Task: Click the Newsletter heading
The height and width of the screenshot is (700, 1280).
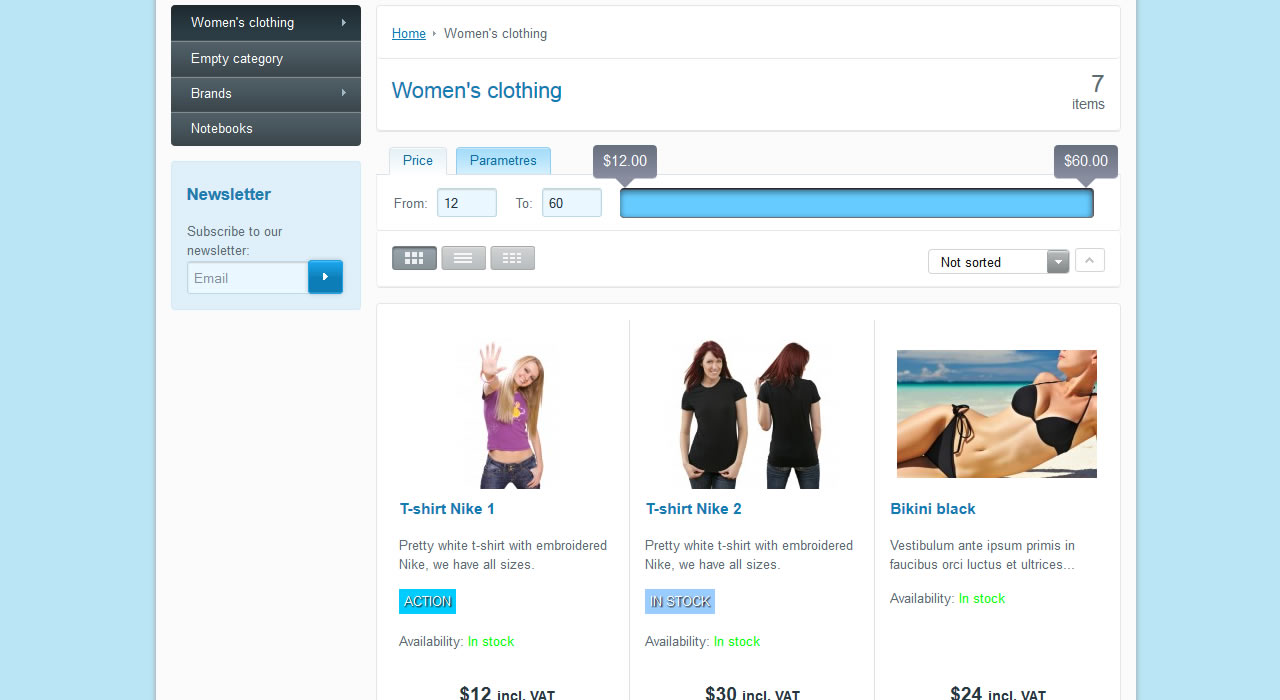Action: (x=229, y=195)
